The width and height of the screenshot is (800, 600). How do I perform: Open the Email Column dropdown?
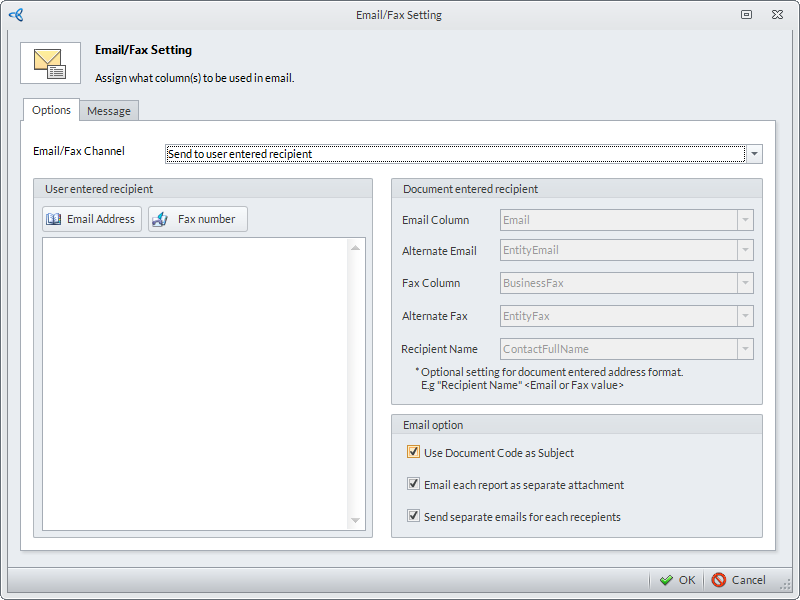pyautogui.click(x=745, y=220)
